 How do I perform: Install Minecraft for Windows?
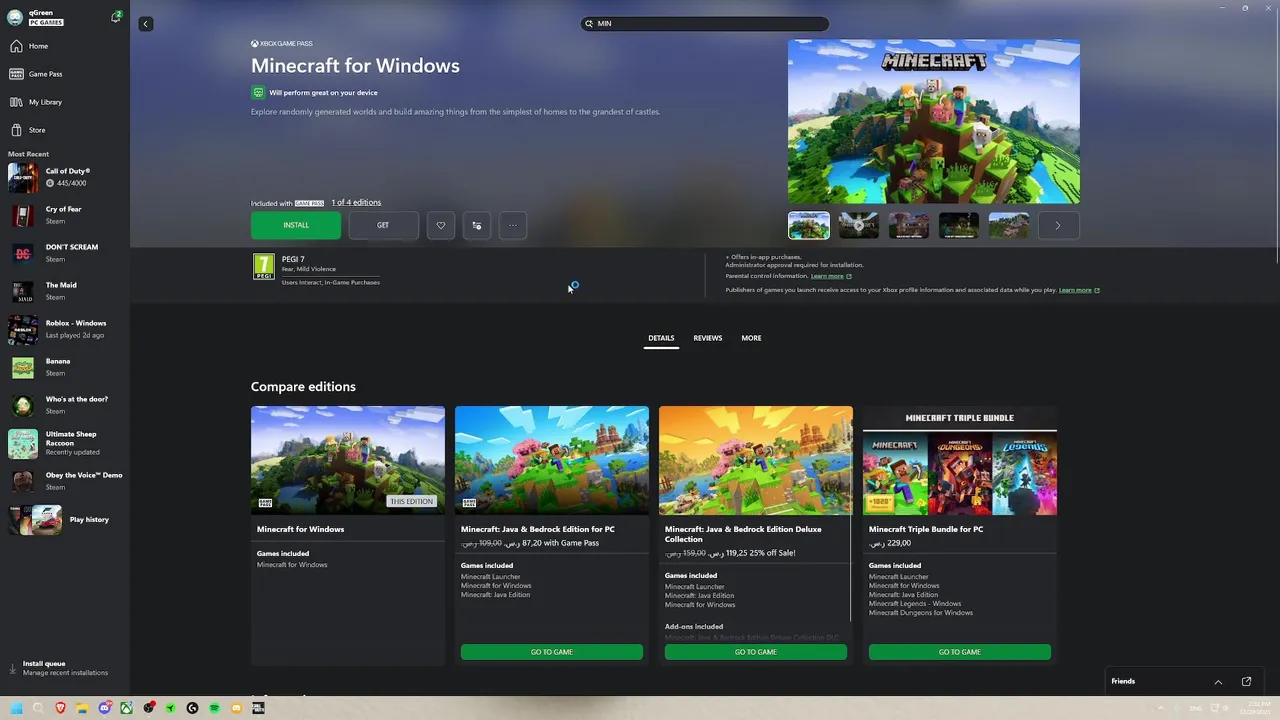click(x=296, y=225)
